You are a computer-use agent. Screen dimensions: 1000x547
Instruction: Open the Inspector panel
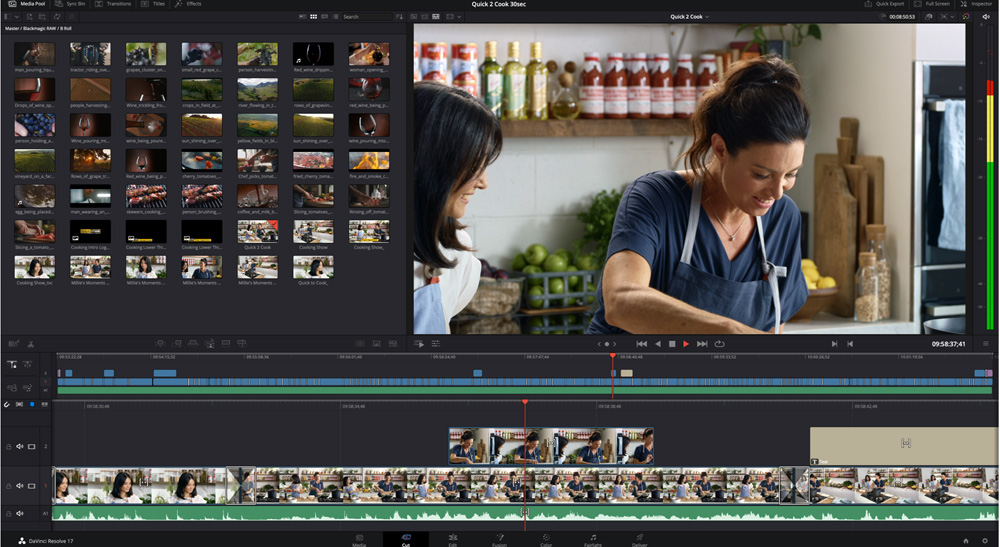977,4
